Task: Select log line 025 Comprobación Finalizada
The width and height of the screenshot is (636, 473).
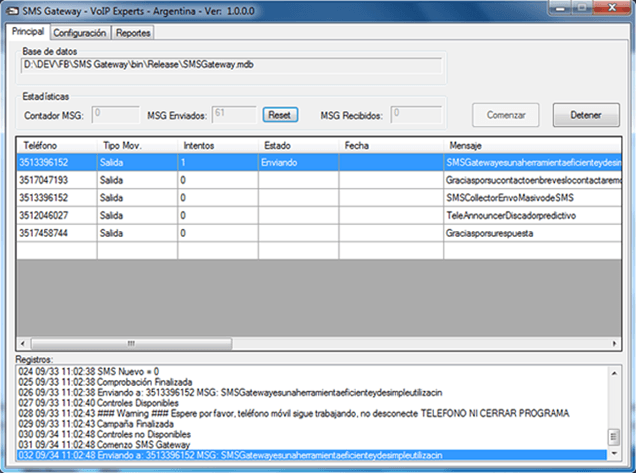Action: (312, 382)
